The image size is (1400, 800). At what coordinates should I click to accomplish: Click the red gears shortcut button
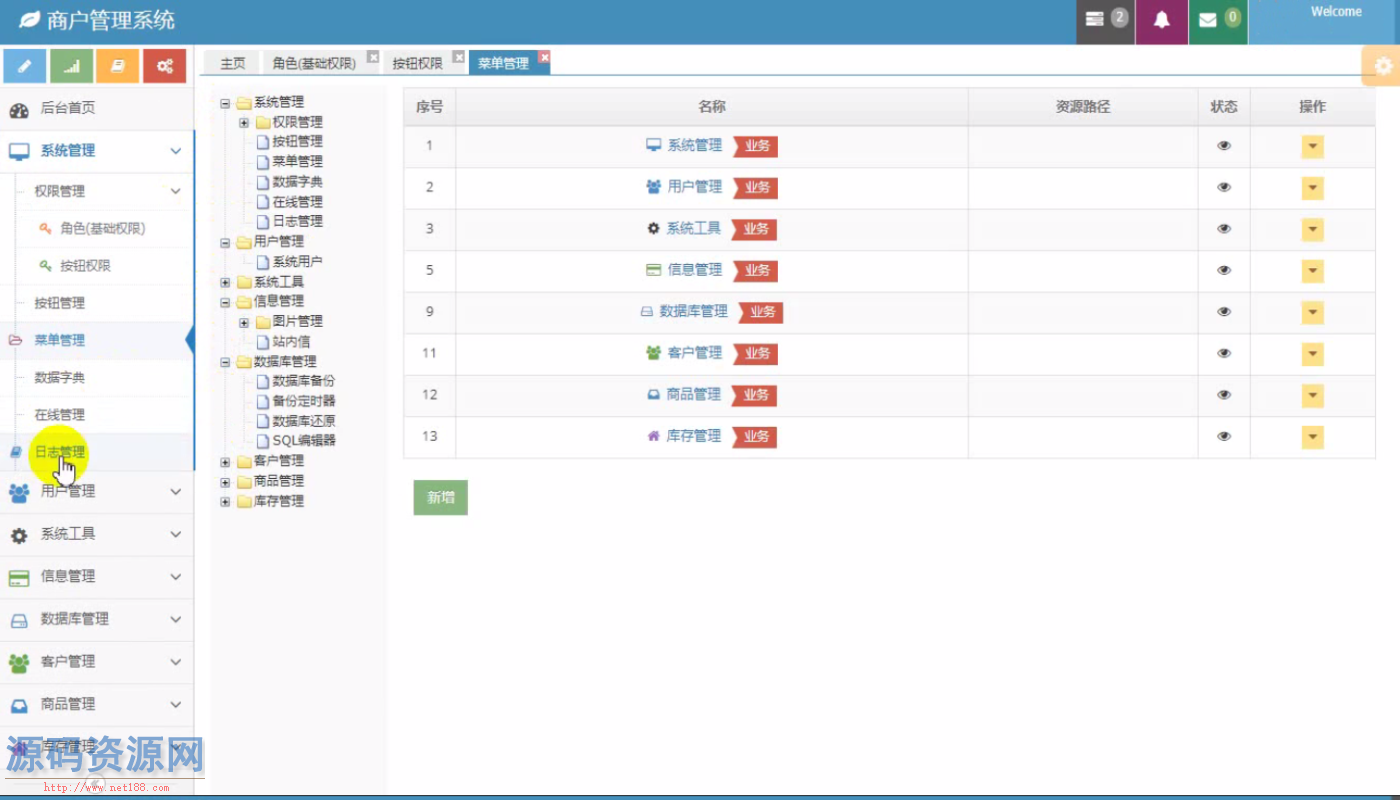(164, 66)
